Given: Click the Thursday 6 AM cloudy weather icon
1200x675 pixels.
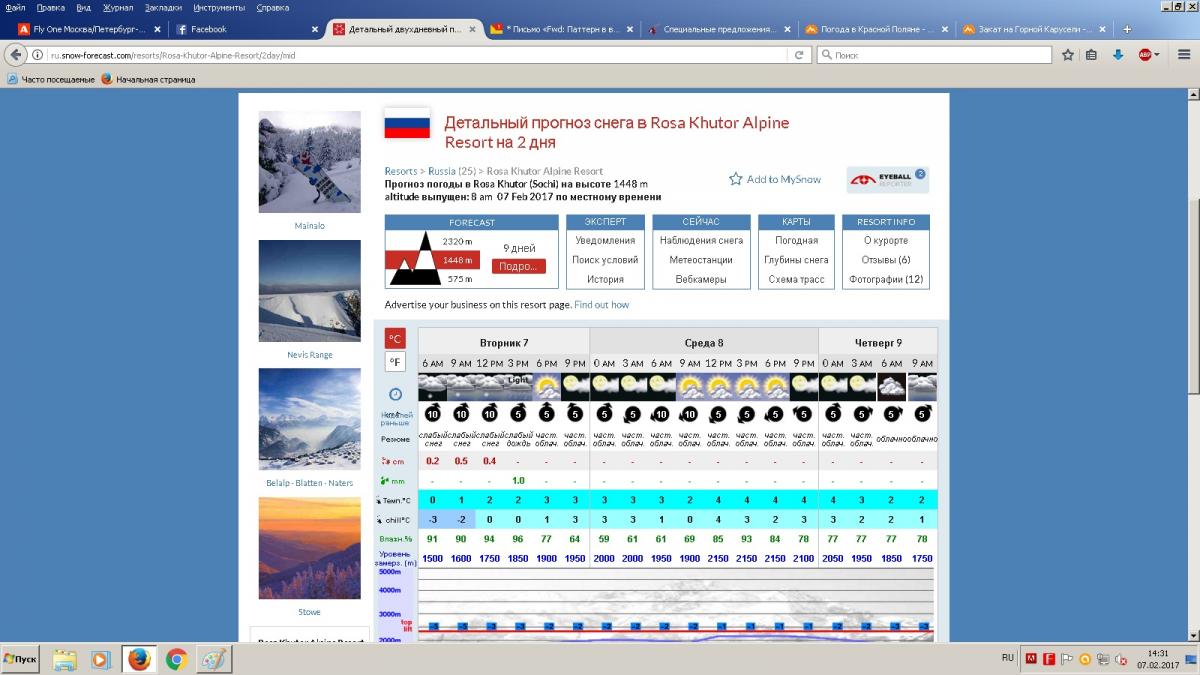Looking at the screenshot, I should coord(891,386).
